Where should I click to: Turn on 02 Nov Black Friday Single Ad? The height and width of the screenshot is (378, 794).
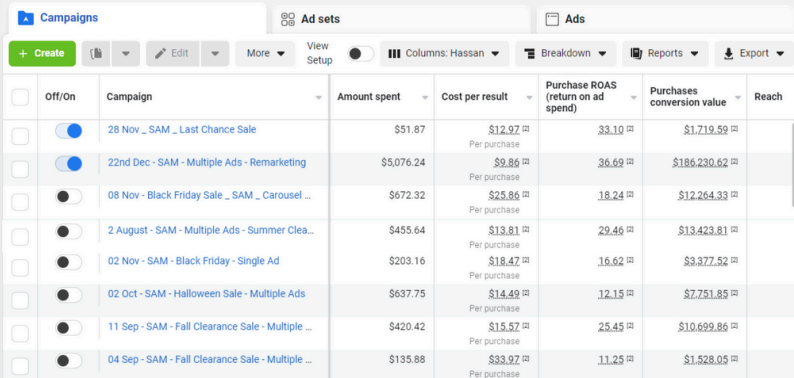pos(69,262)
